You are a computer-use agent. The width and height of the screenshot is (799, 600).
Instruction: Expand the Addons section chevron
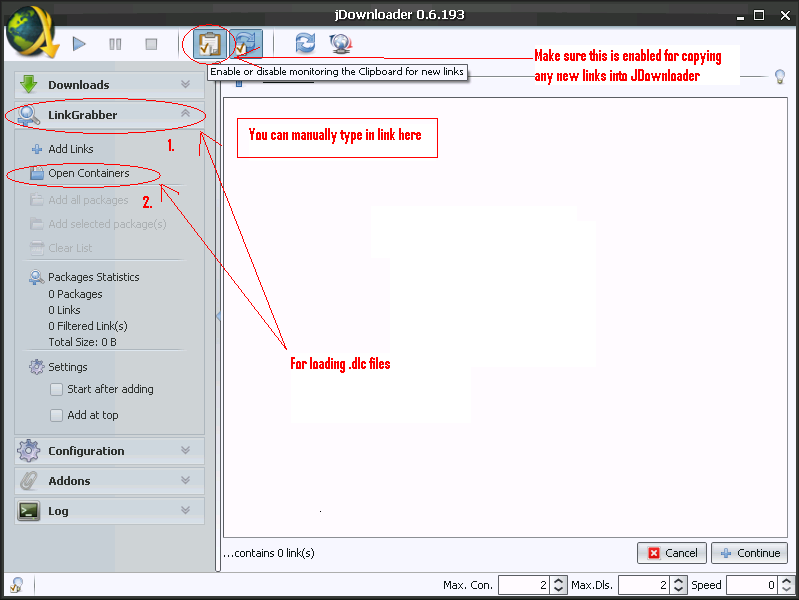pos(185,480)
